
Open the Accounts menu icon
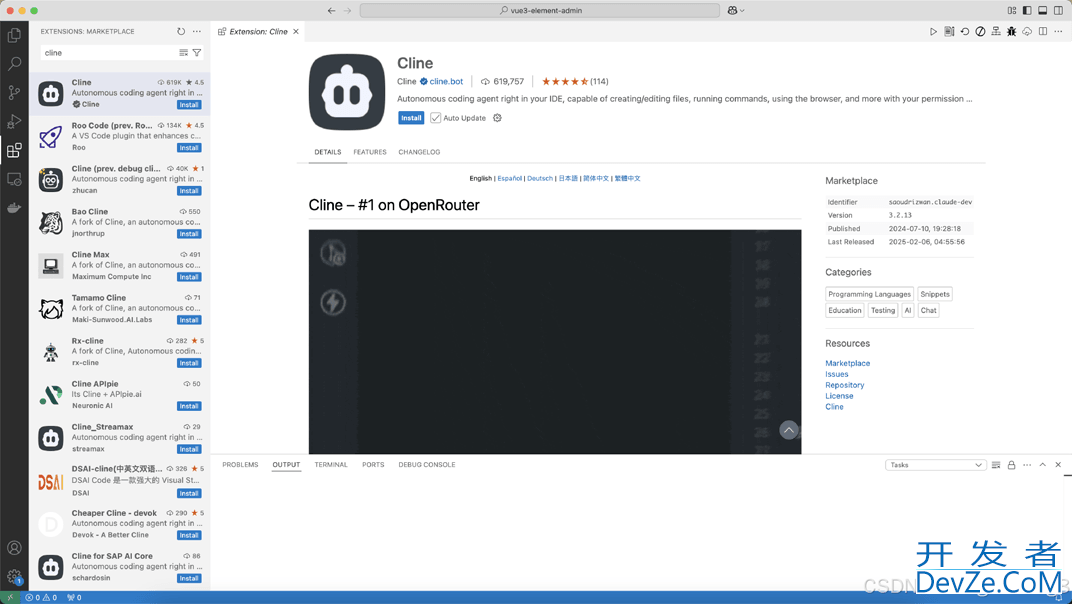tap(14, 548)
